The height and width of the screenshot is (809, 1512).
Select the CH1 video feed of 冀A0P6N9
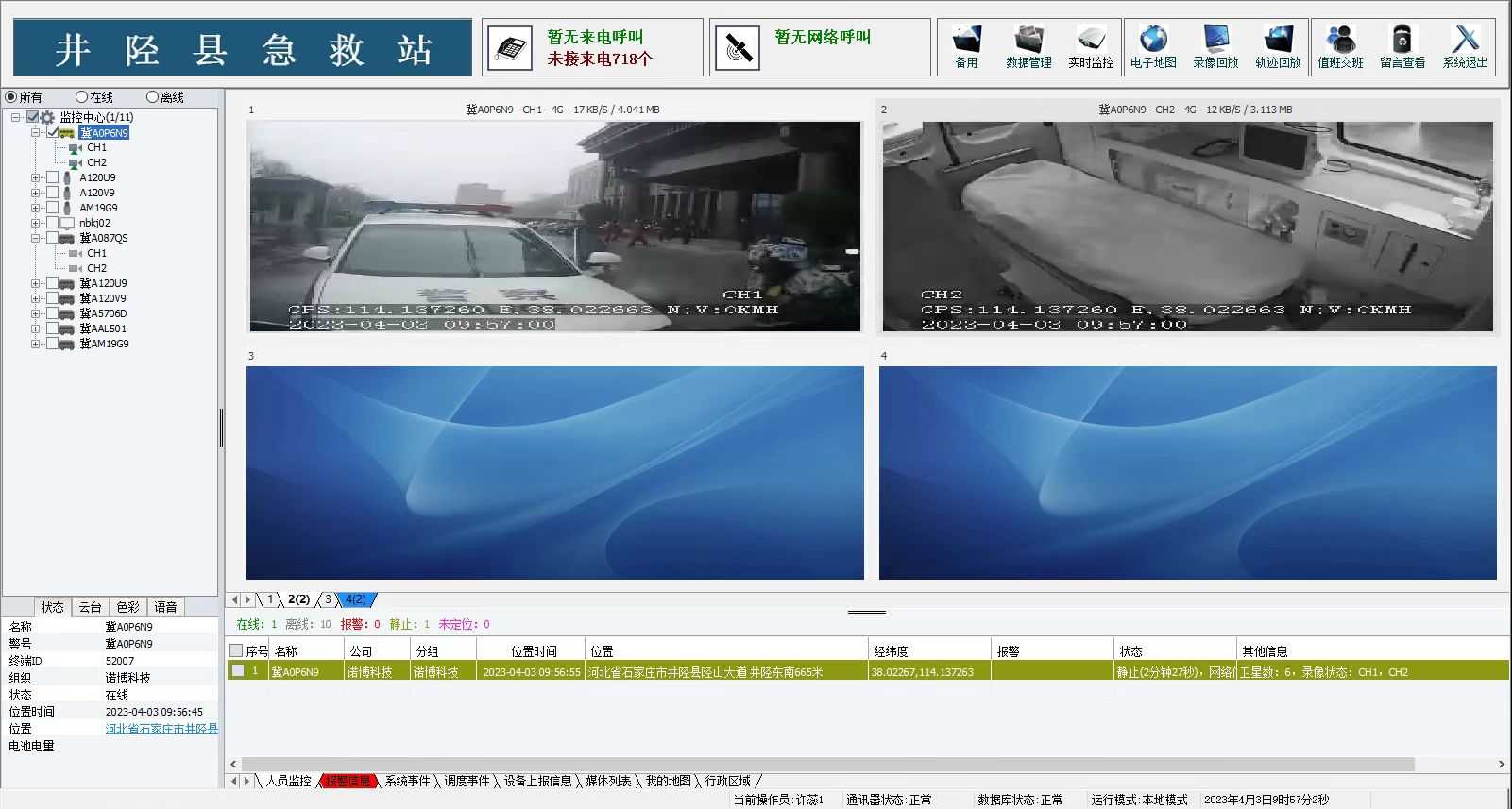(x=555, y=226)
